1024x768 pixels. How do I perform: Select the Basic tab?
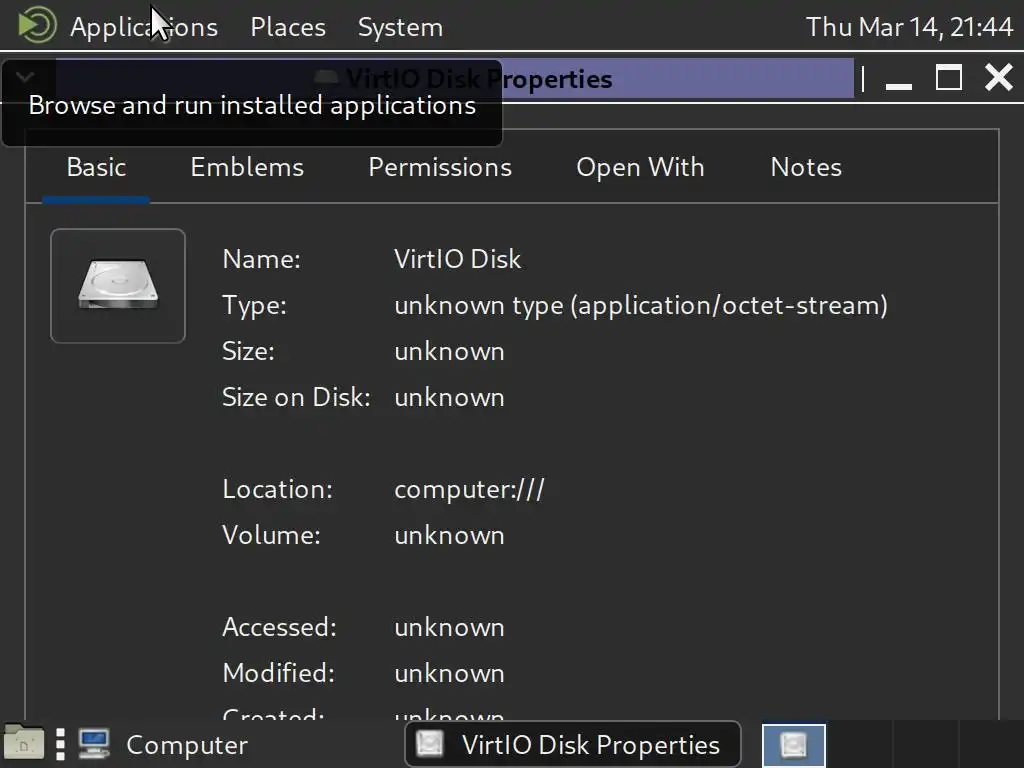click(x=96, y=167)
